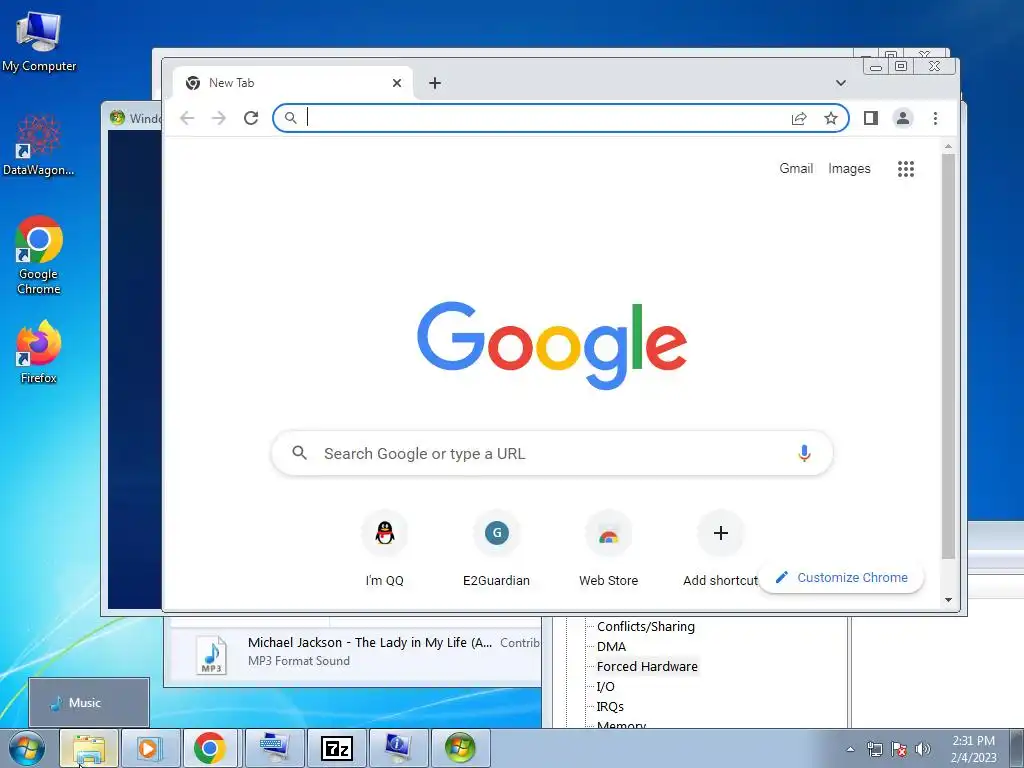
Task: Close the New Tab tab
Action: click(x=396, y=83)
